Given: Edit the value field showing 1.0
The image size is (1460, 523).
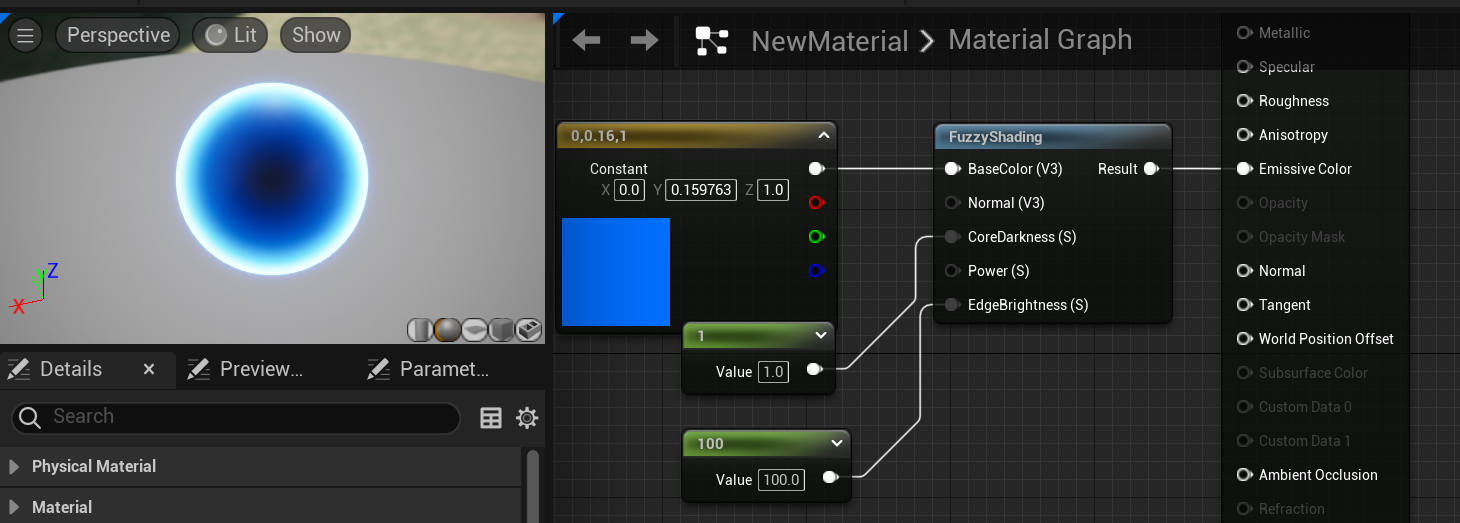Looking at the screenshot, I should [x=773, y=372].
